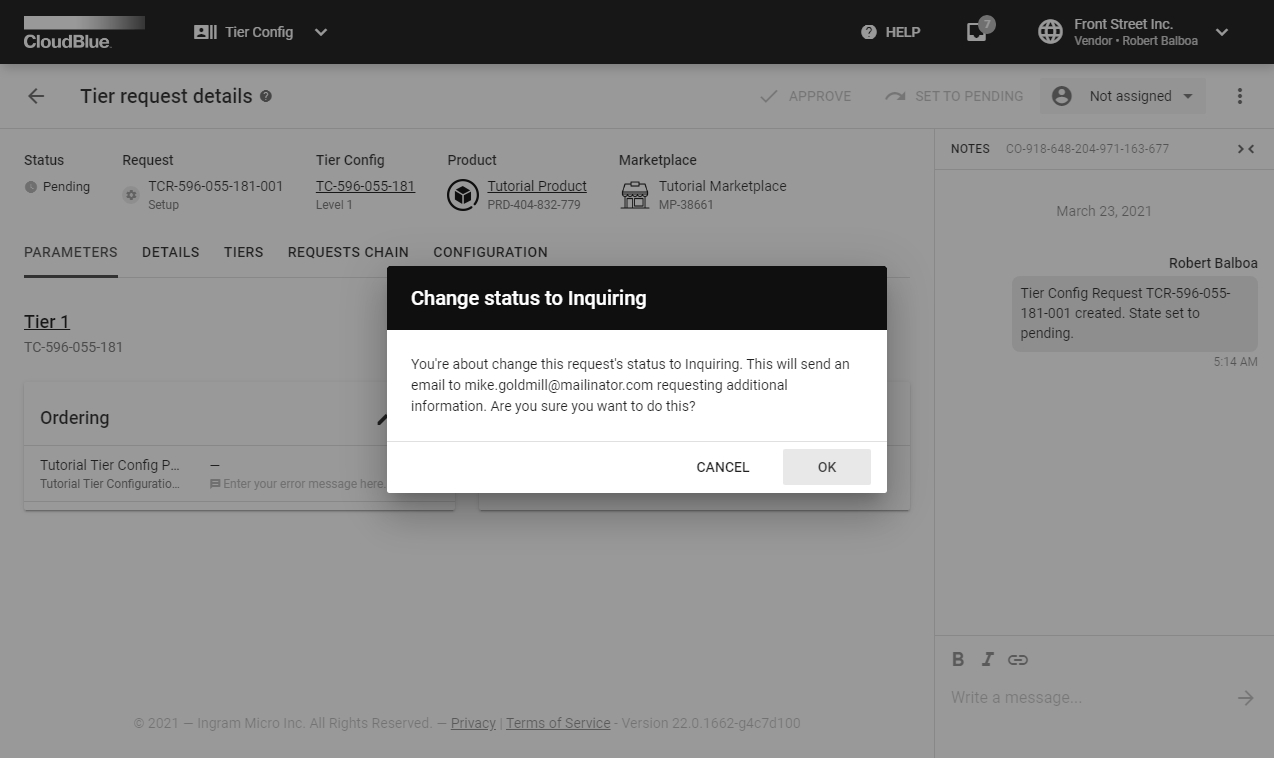
Task: Click the back arrow icon
Action: 36,96
